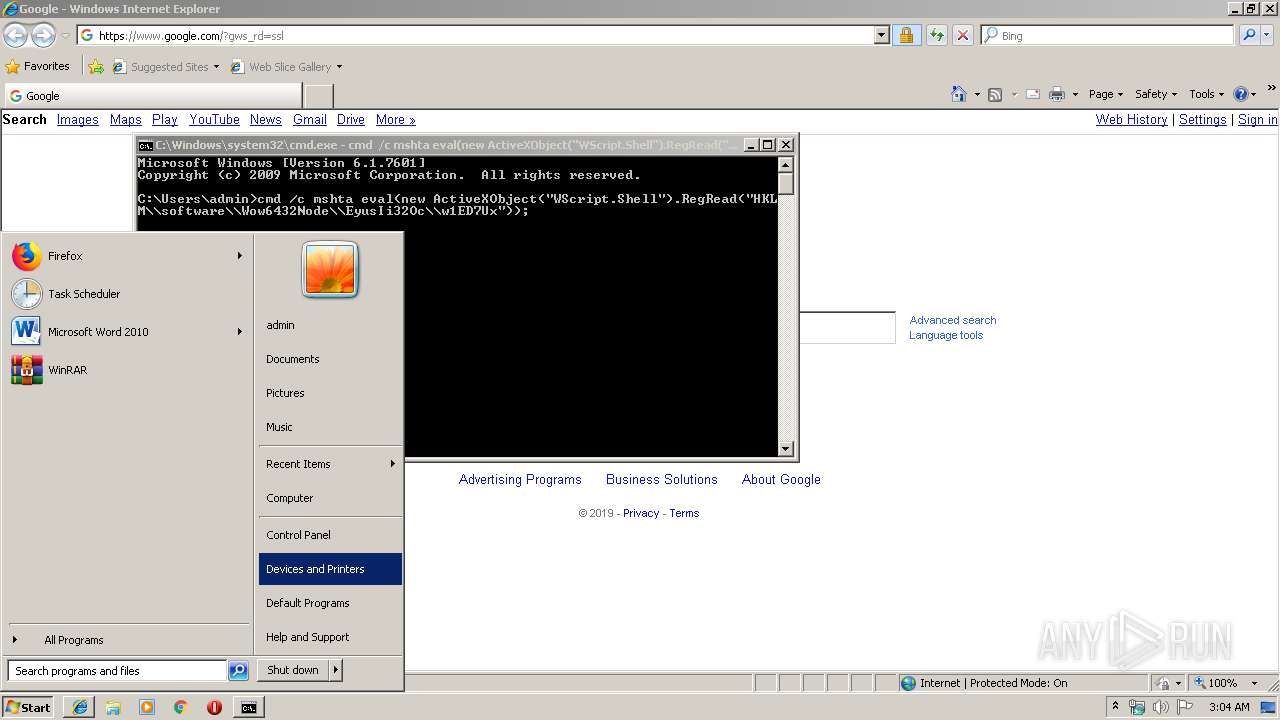Run the Bing search magnifier button
The width and height of the screenshot is (1280, 720).
(x=1248, y=35)
